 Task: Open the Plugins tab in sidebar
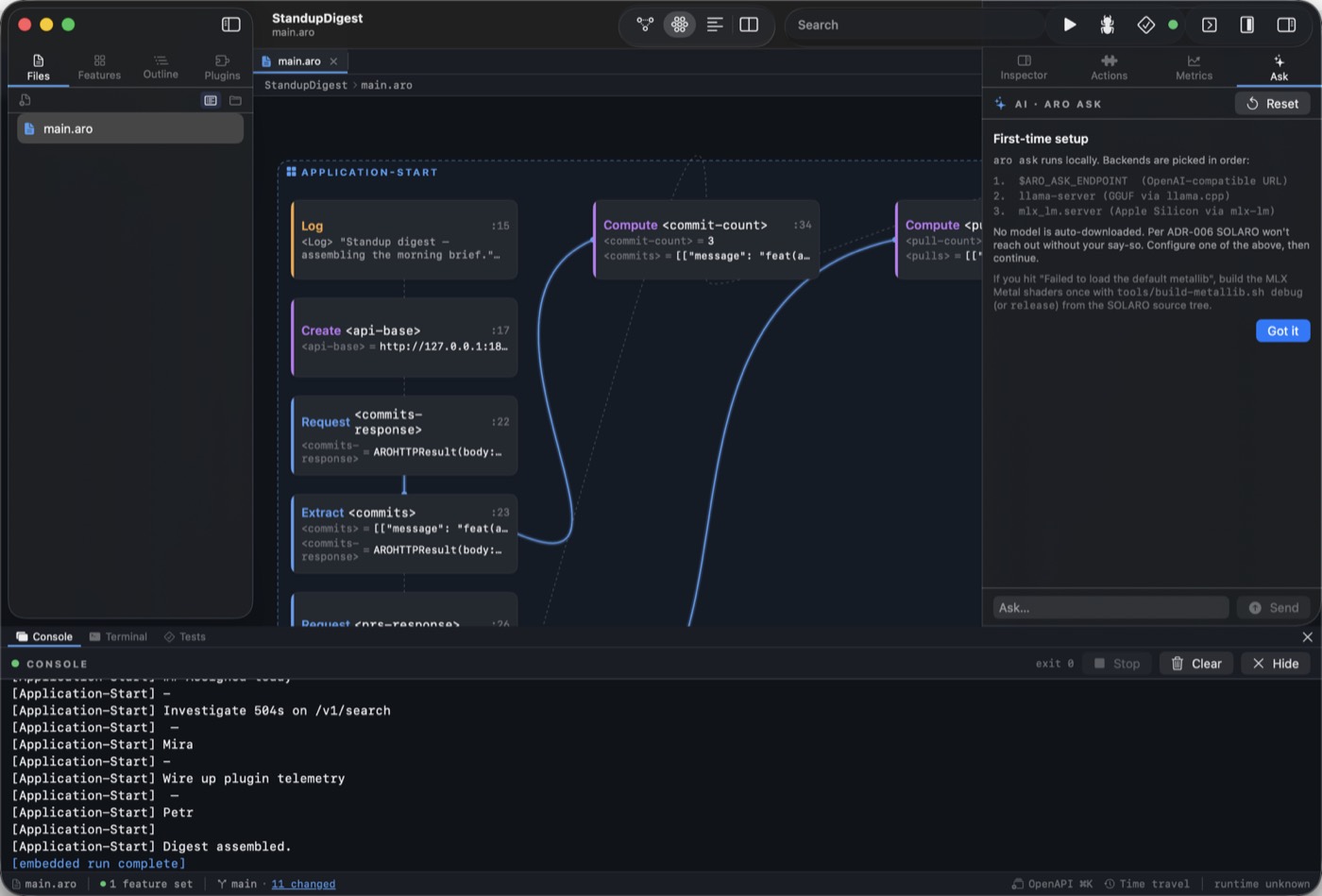pyautogui.click(x=222, y=67)
